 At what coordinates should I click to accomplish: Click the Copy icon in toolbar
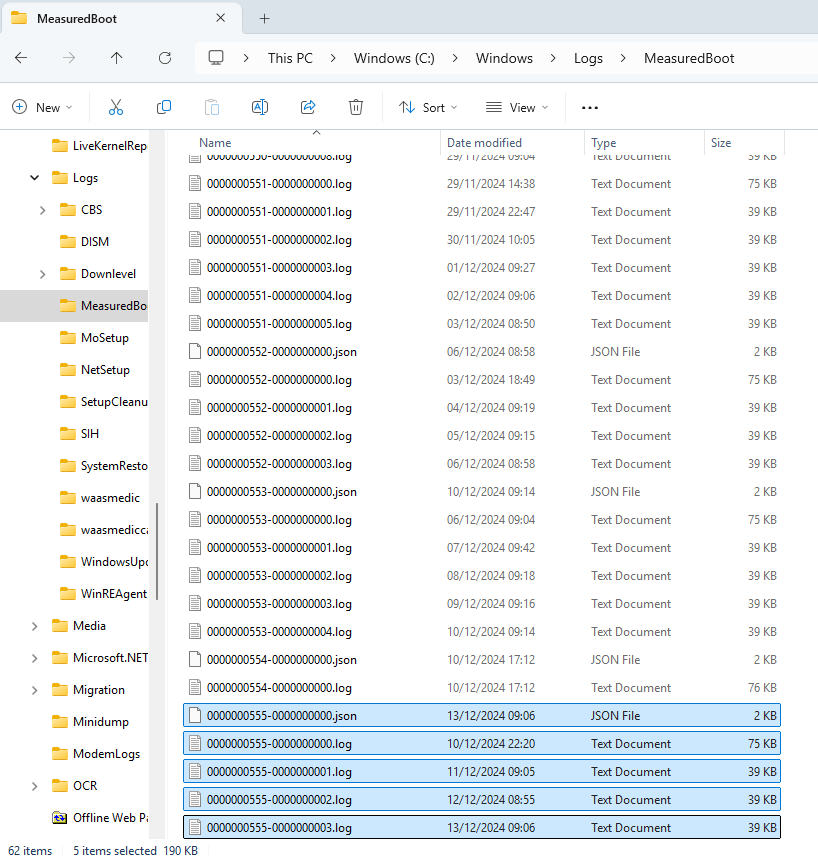164,107
